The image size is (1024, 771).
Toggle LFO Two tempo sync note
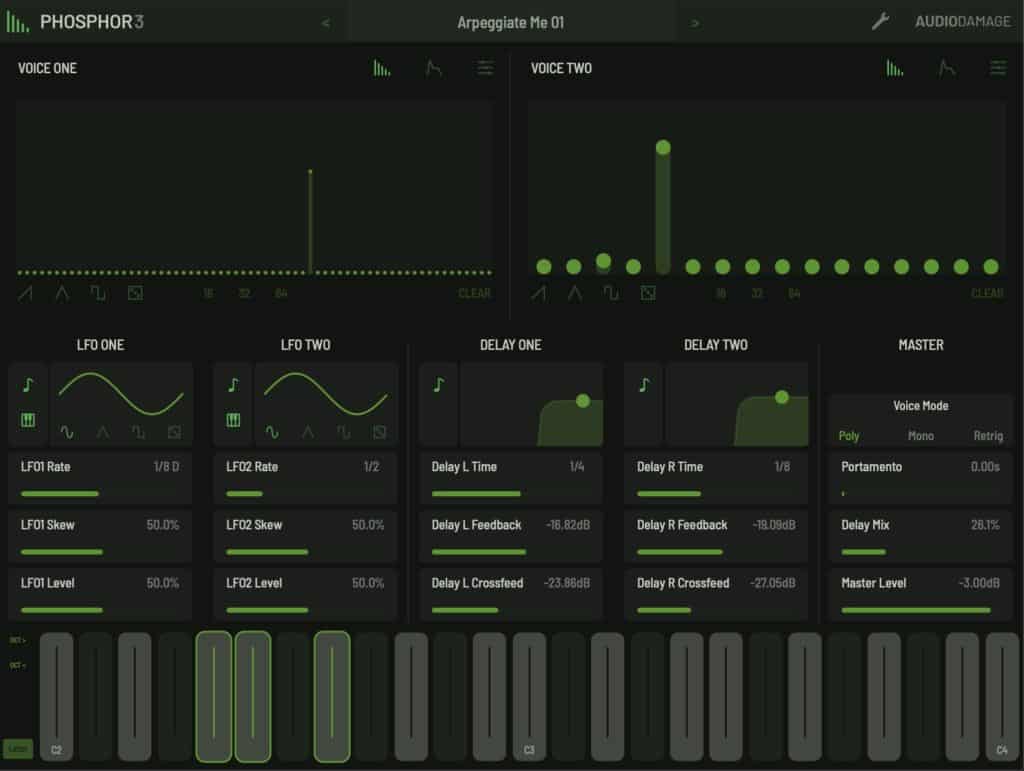coord(233,385)
